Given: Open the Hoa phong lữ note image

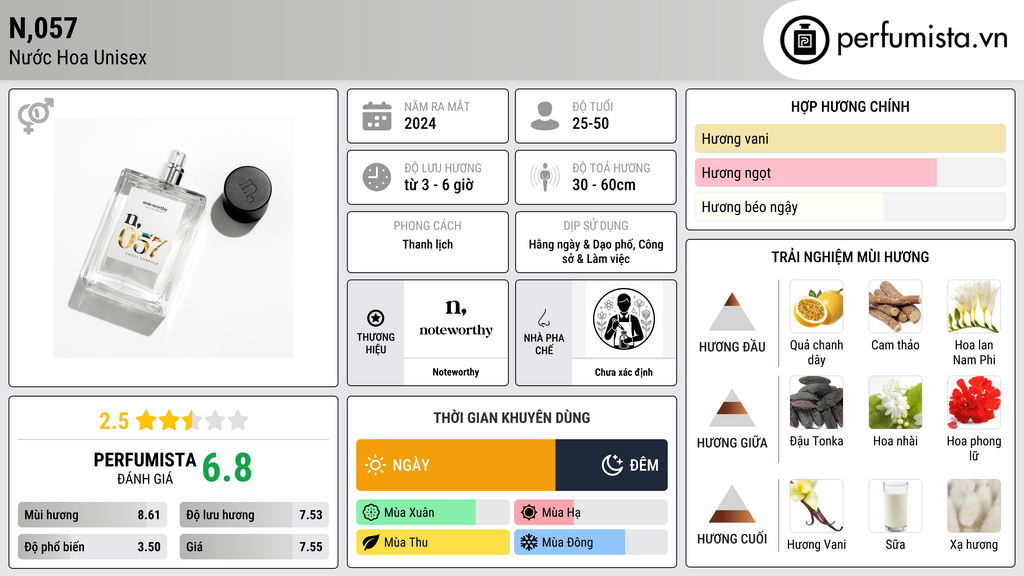Looking at the screenshot, I should [974, 402].
